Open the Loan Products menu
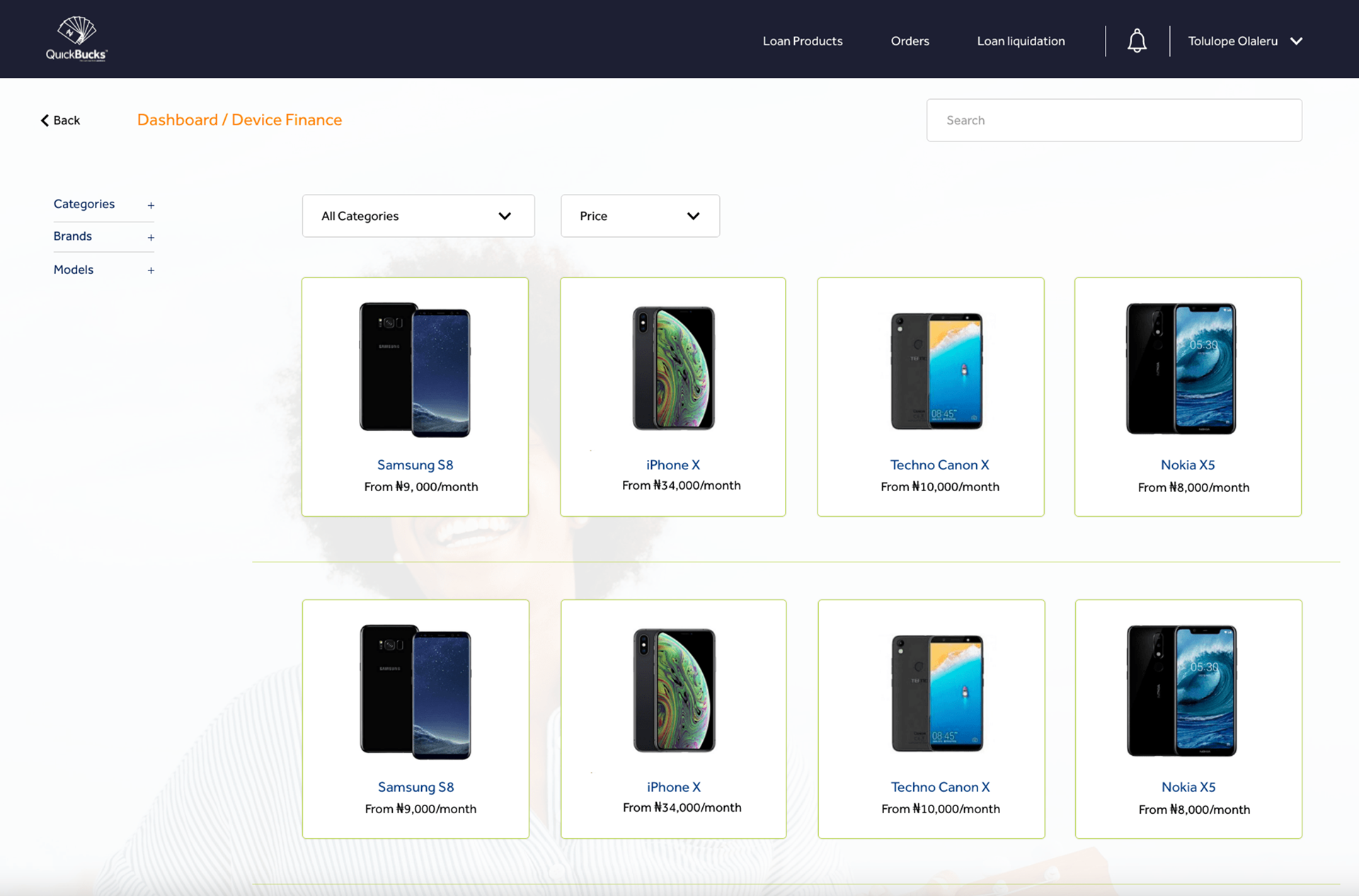This screenshot has width=1359, height=896. click(x=803, y=41)
